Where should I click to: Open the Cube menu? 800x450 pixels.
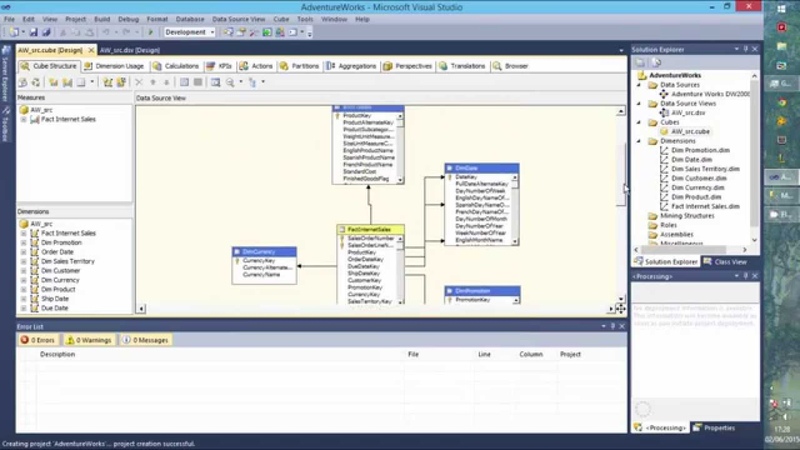(x=281, y=19)
